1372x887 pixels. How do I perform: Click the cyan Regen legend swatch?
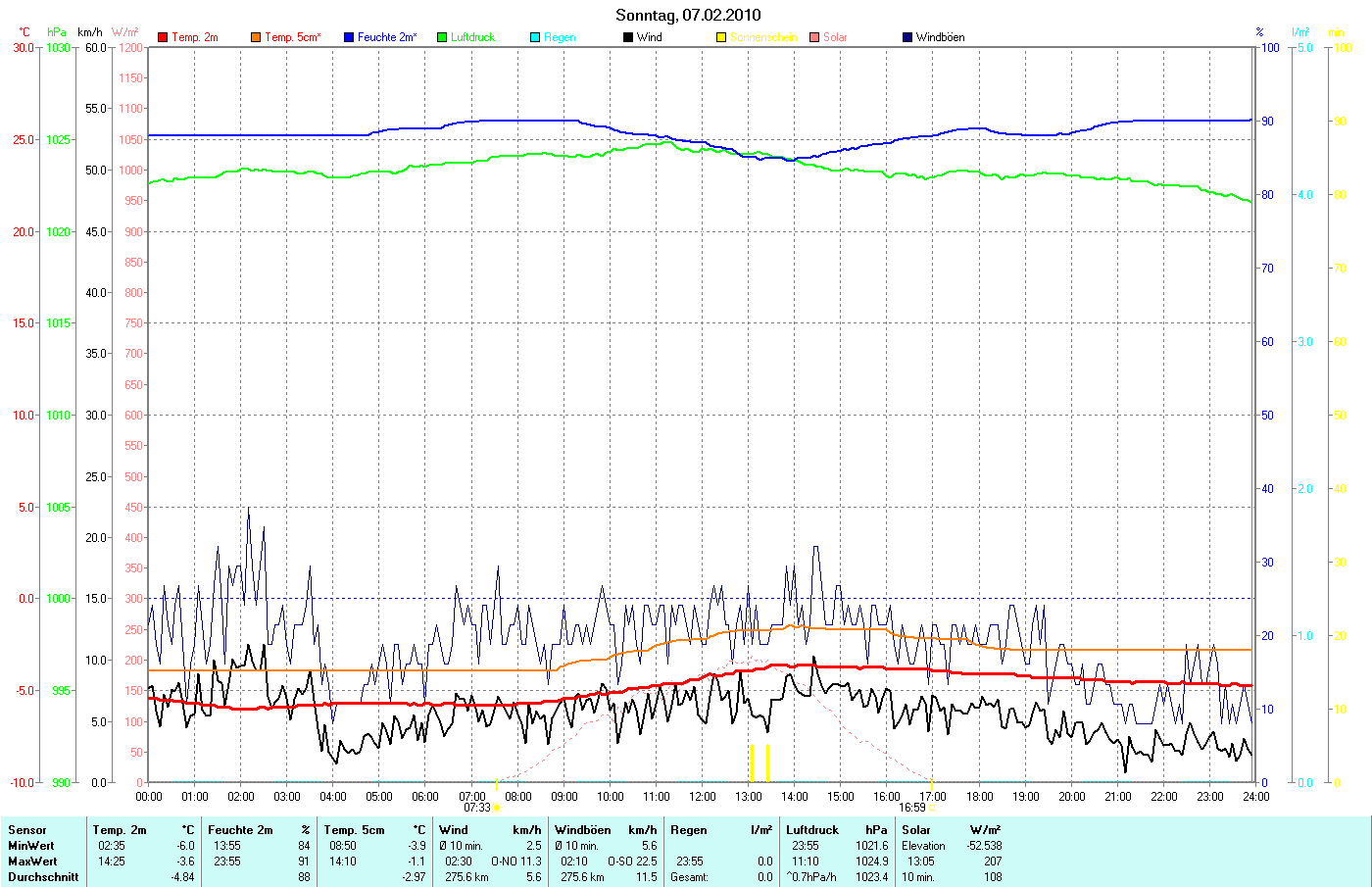535,37
